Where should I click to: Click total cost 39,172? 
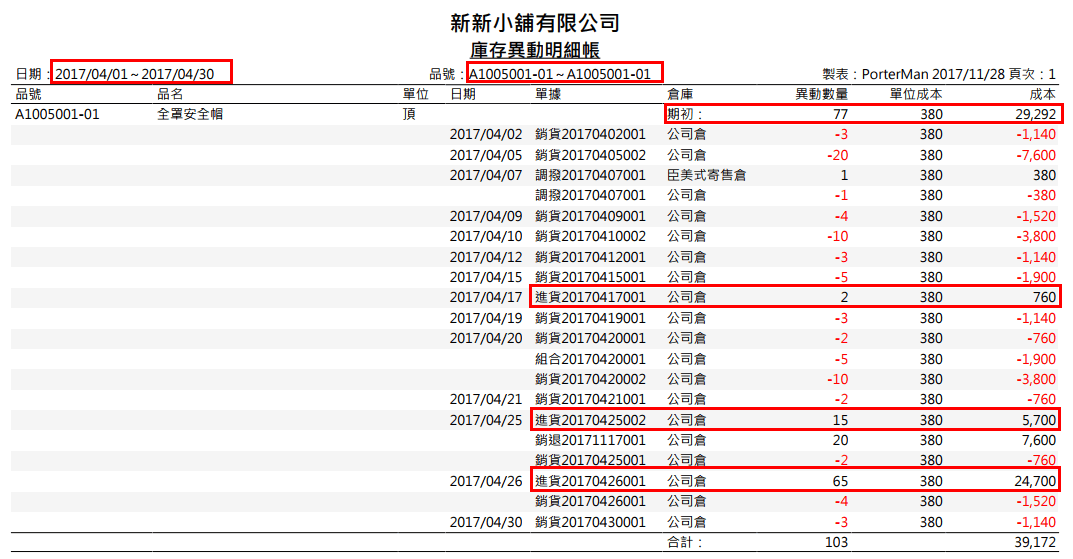1035,543
